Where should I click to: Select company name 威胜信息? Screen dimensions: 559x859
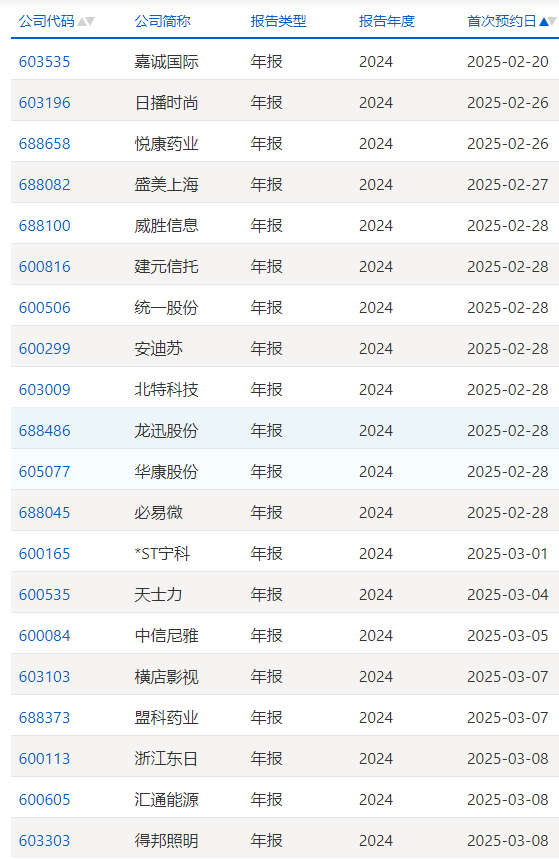[x=167, y=226]
